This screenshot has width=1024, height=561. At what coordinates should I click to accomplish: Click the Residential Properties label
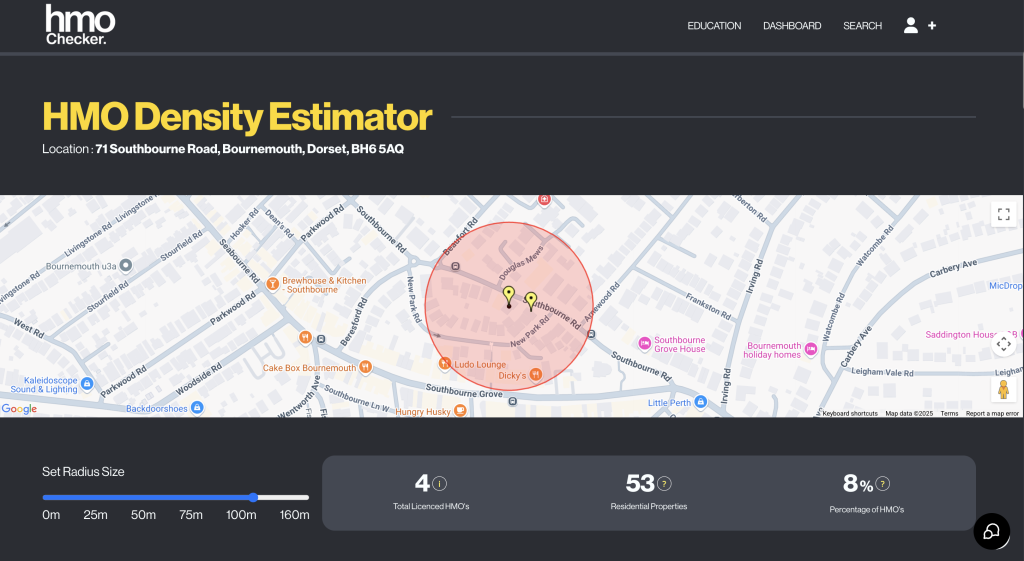pyautogui.click(x=648, y=506)
